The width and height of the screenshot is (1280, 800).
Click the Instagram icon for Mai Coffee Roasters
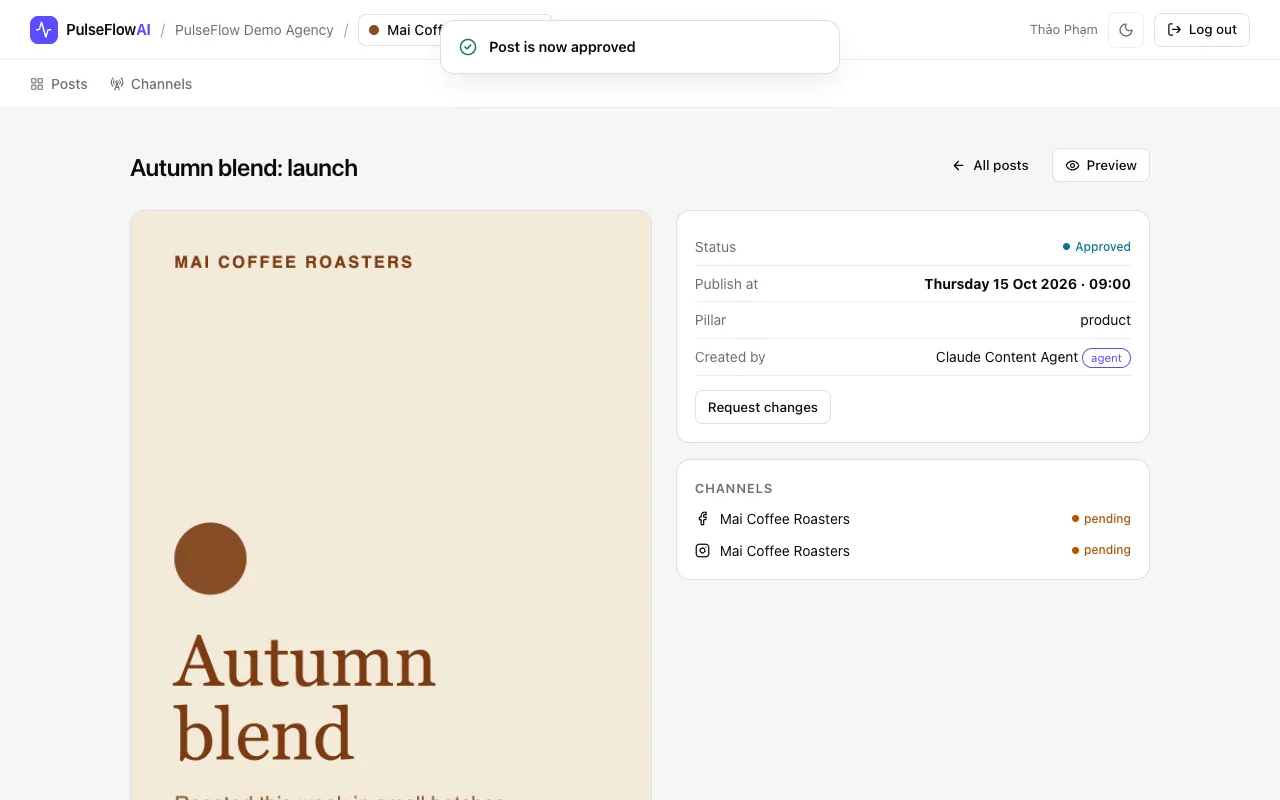(x=702, y=550)
